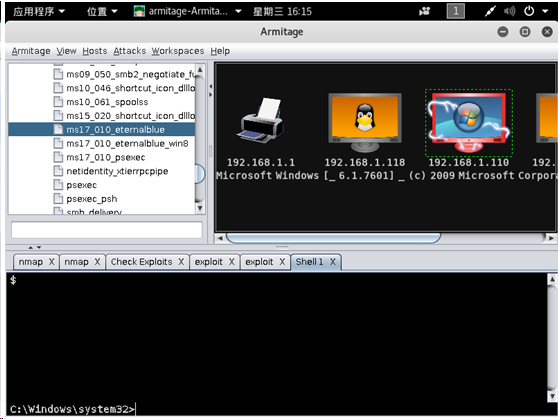
Task: Maximize the Armitage window
Action: 525,32
